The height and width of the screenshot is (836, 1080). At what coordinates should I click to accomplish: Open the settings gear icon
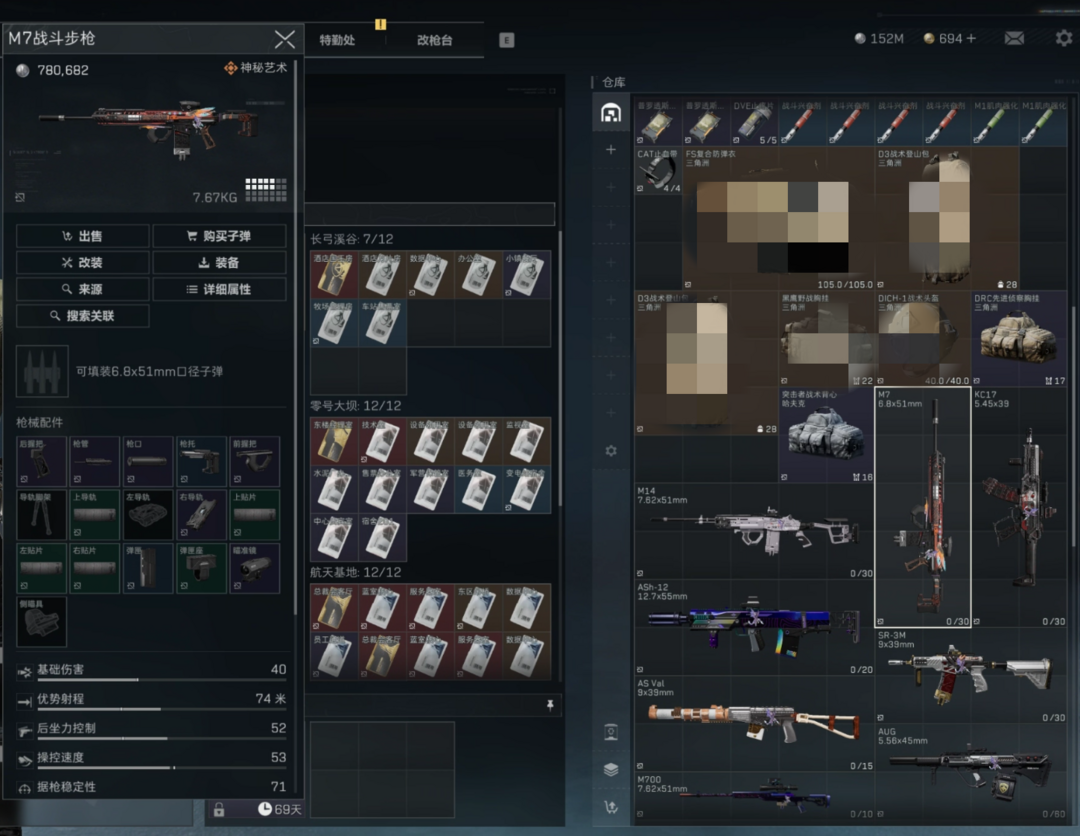[x=1064, y=38]
